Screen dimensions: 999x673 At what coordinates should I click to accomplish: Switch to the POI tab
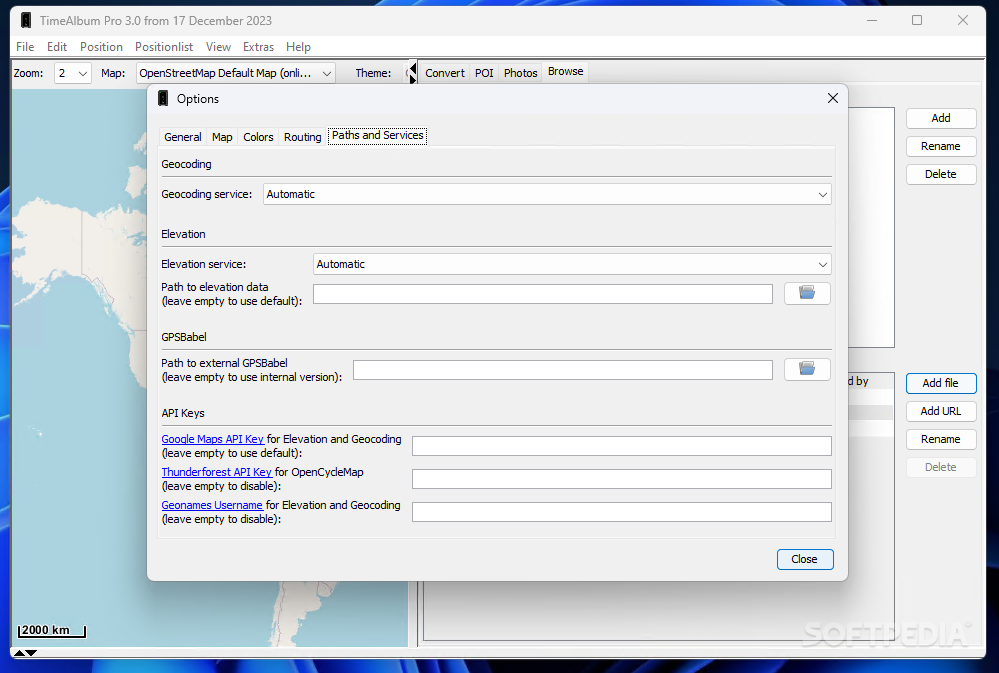point(484,73)
